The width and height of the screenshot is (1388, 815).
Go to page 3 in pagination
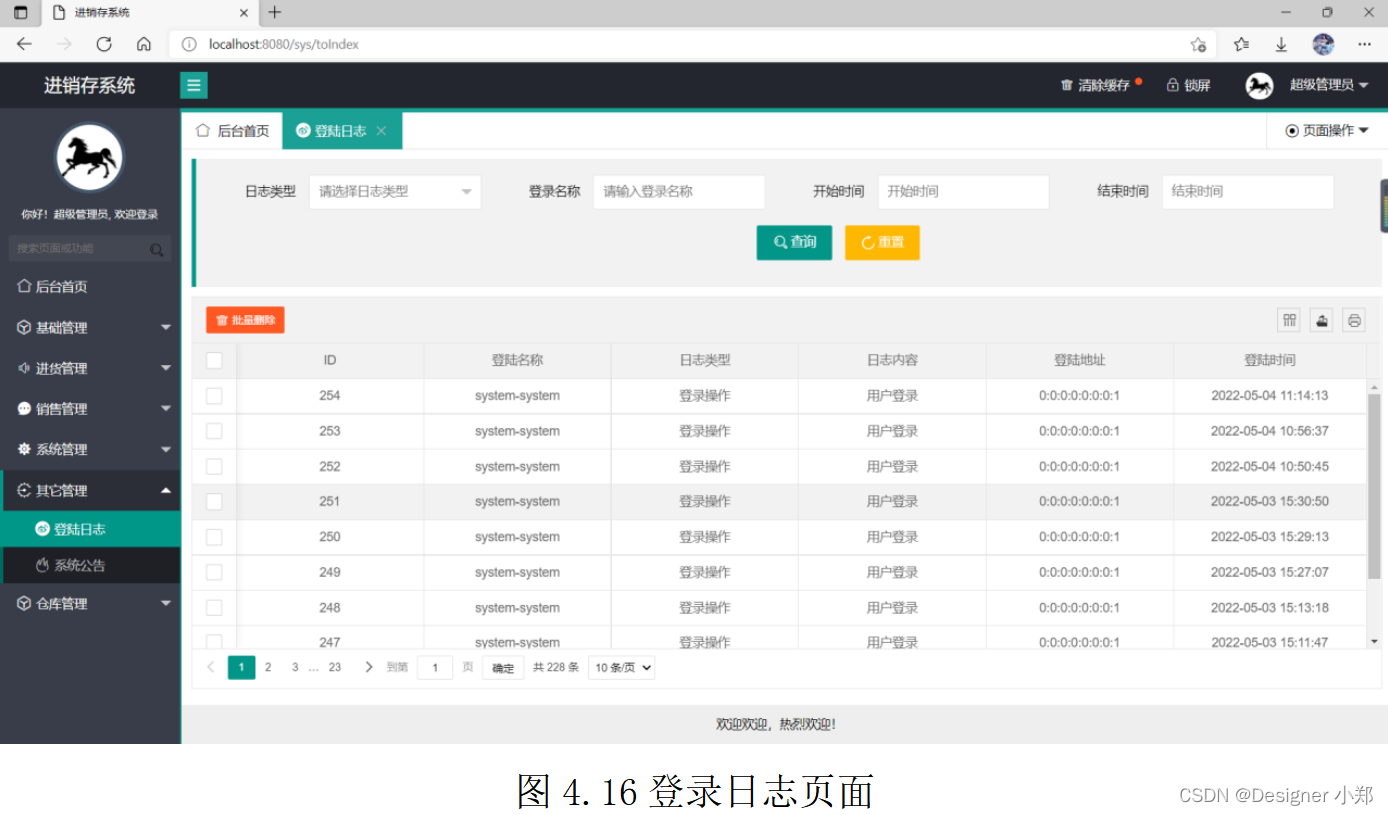click(x=295, y=667)
